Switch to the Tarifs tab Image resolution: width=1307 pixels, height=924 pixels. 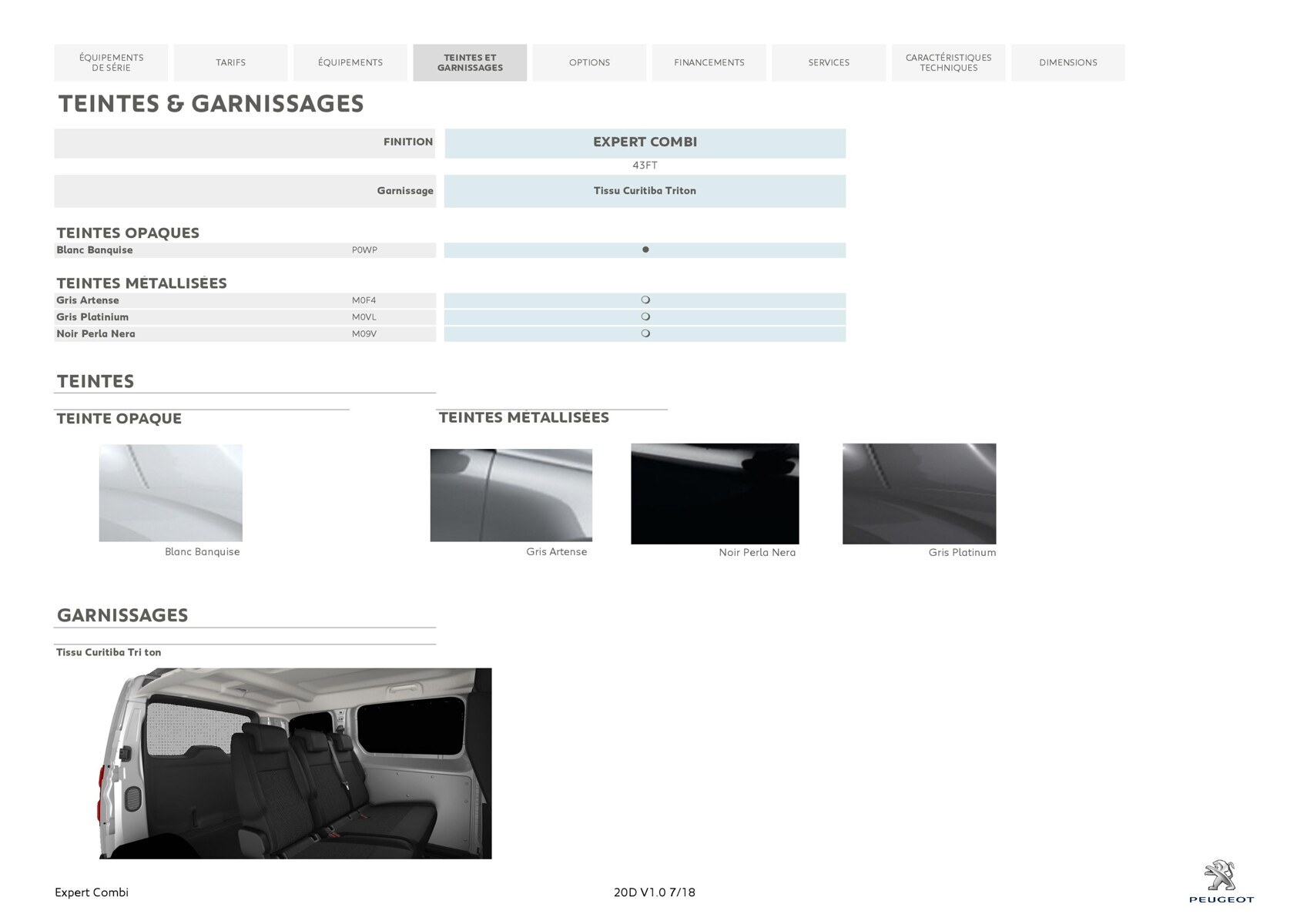tap(230, 62)
